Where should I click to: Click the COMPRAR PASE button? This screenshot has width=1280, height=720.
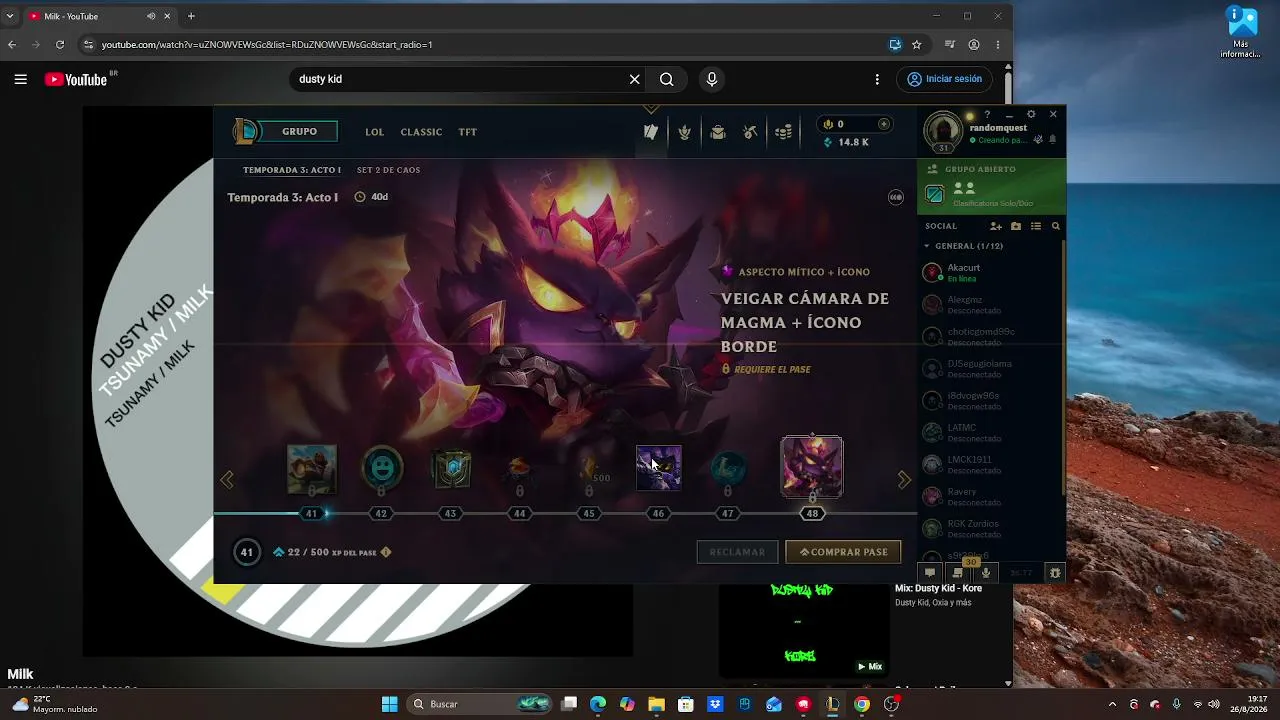(x=843, y=552)
